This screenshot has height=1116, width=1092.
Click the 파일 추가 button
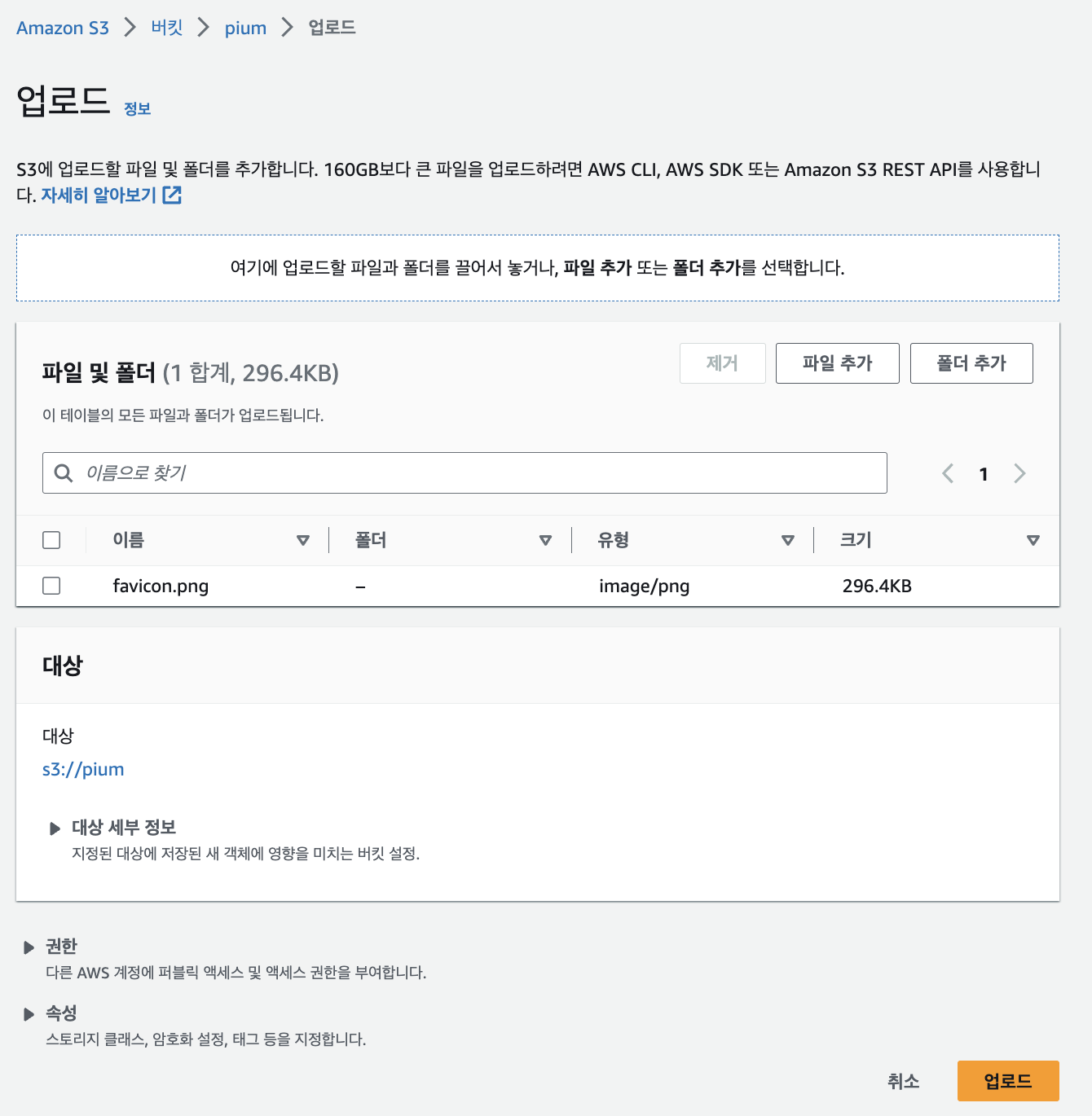pyautogui.click(x=837, y=363)
